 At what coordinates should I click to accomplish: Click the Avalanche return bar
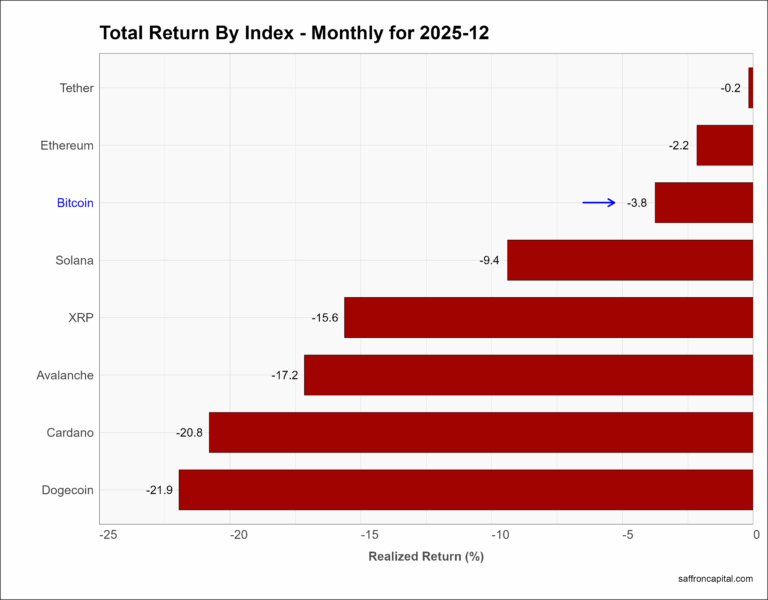[528, 375]
